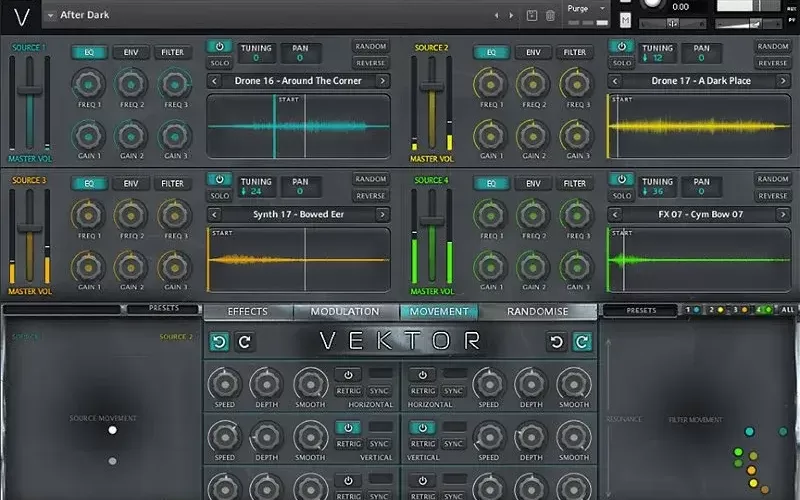This screenshot has width=800, height=500.
Task: Switch to the Randomise tab
Action: pyautogui.click(x=537, y=312)
